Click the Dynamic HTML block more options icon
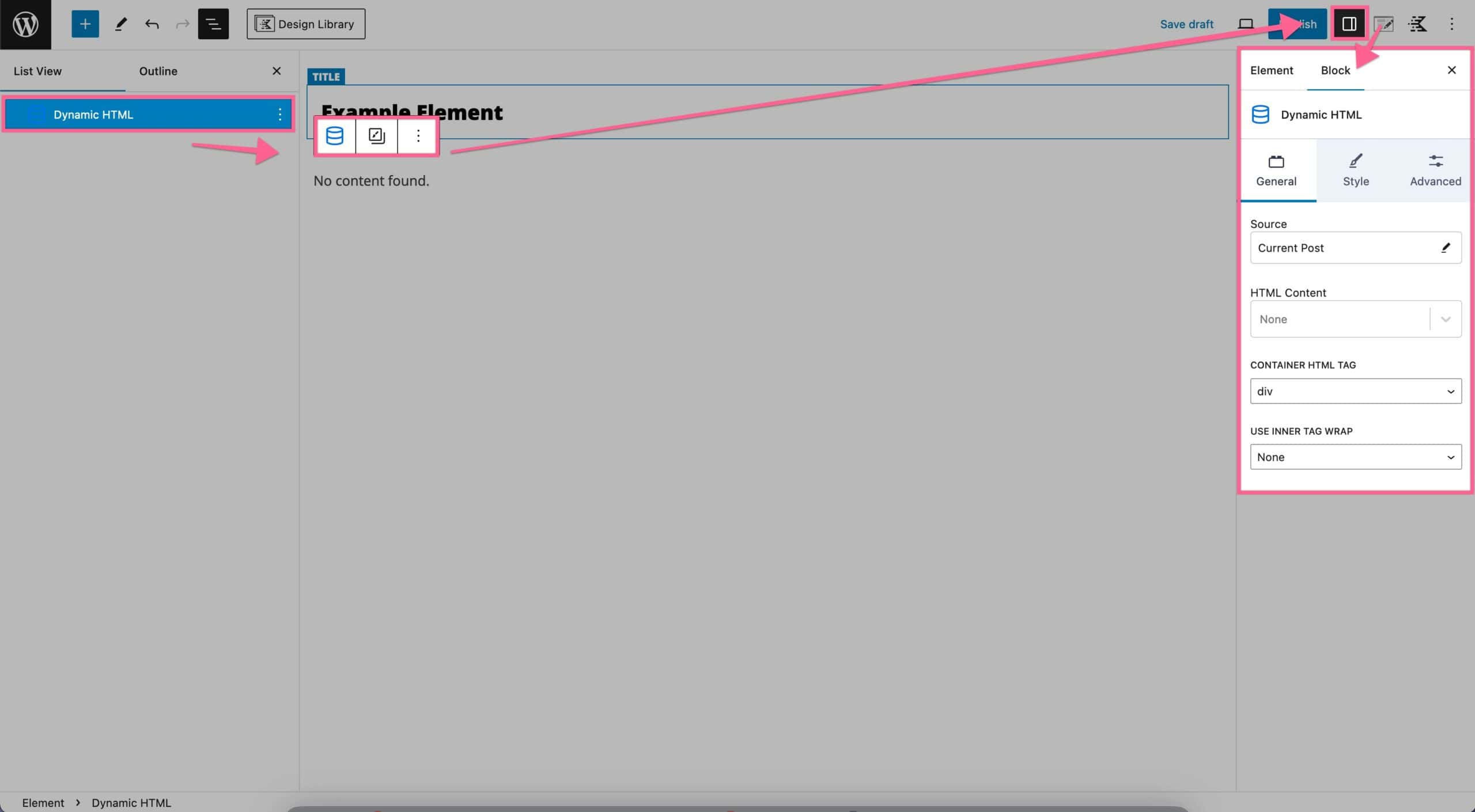 point(418,135)
